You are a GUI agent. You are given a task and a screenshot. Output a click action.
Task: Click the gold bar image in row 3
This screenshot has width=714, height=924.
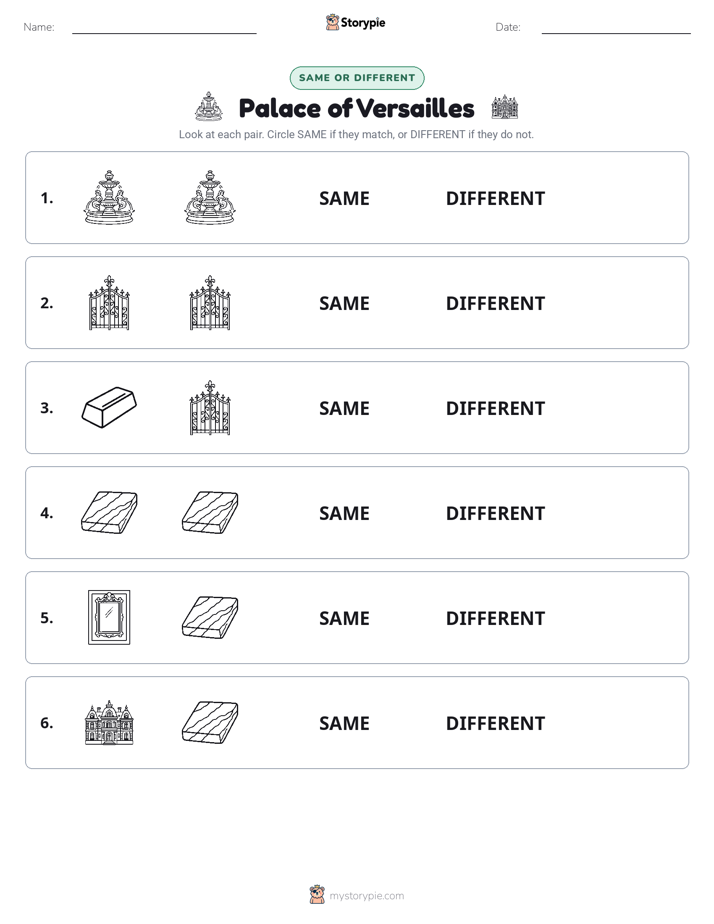[109, 407]
